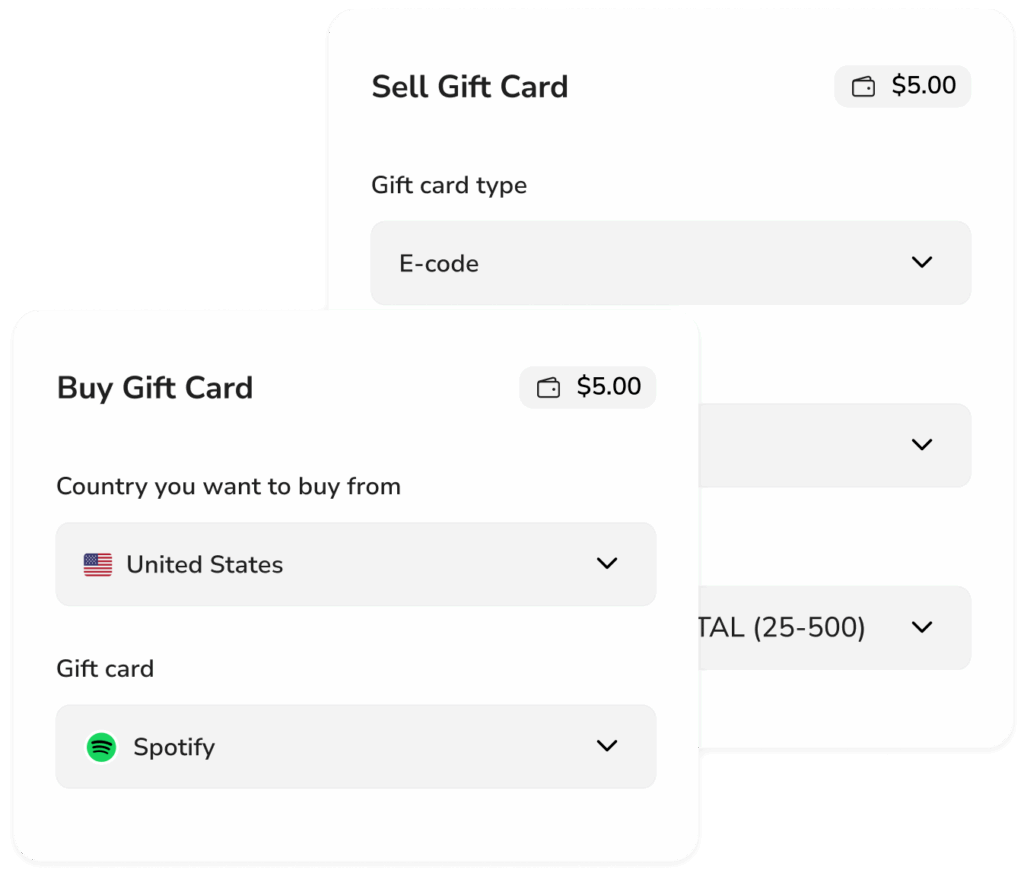Expand the (25-500) dropdown chevron
Viewport: 1024px width, 876px height.
click(x=922, y=627)
